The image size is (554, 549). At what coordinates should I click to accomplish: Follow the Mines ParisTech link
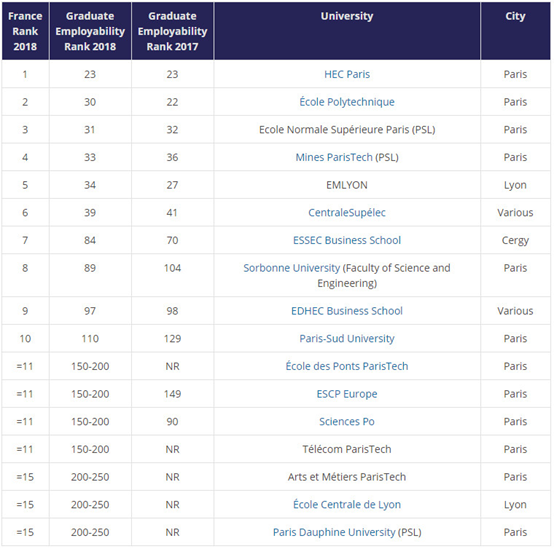[x=334, y=157]
